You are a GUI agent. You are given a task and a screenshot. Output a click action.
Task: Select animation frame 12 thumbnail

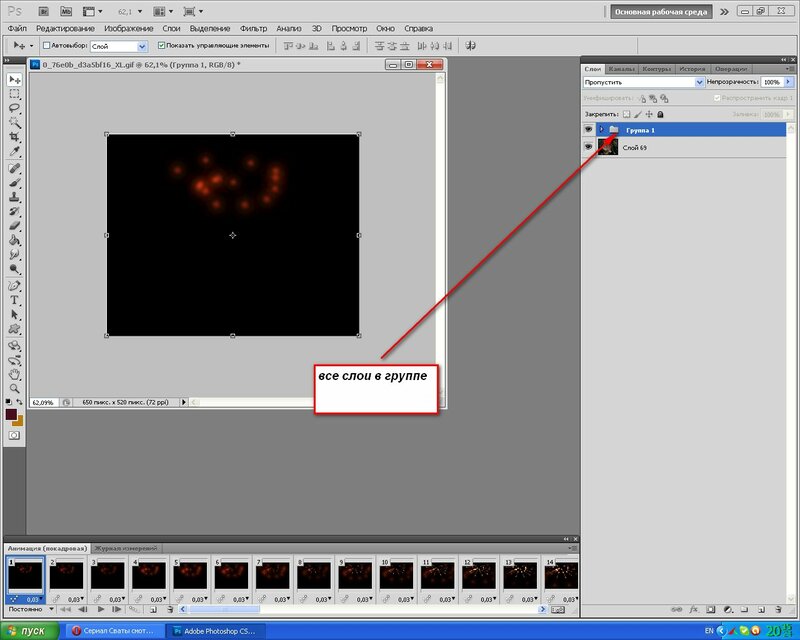tap(479, 576)
